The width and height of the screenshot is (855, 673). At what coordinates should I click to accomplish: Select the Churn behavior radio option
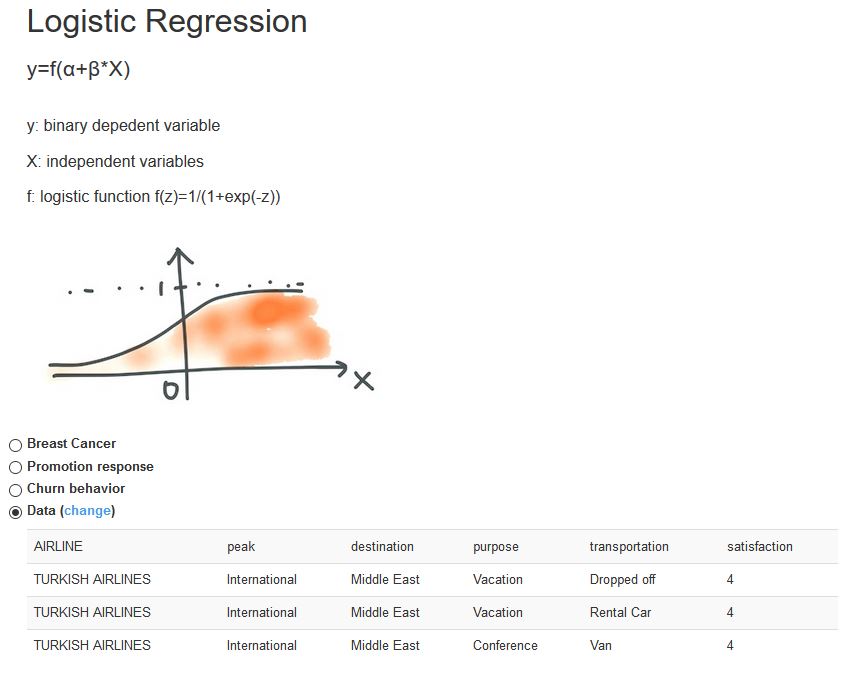coord(15,490)
